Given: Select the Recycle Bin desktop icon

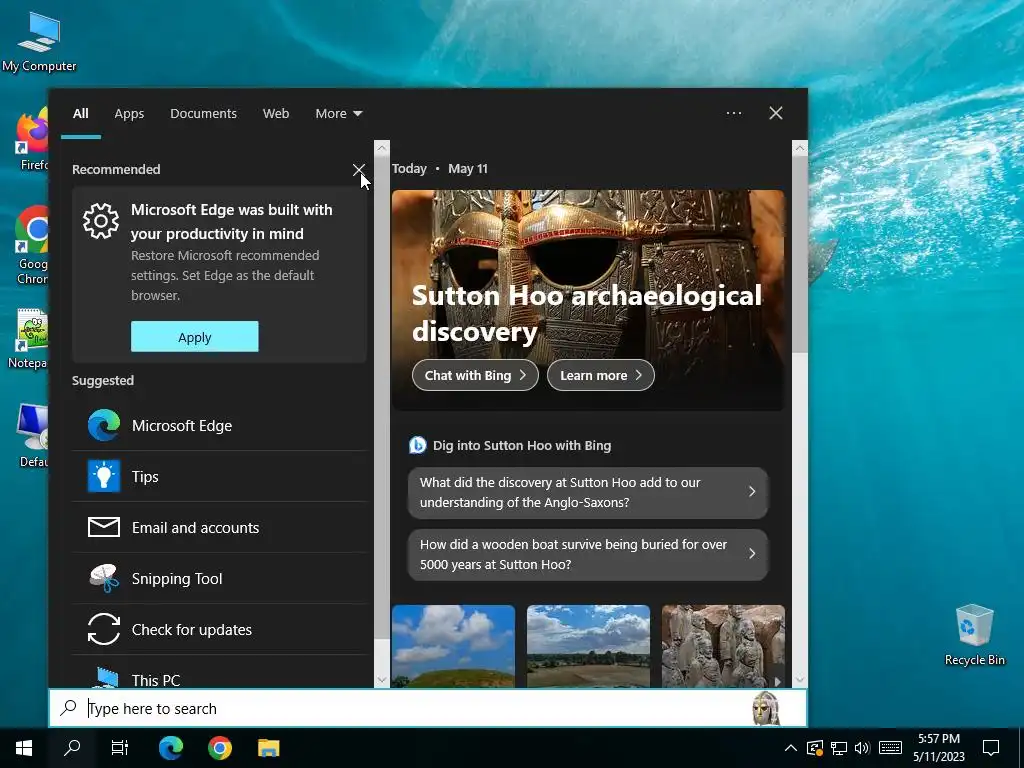Looking at the screenshot, I should 974,635.
